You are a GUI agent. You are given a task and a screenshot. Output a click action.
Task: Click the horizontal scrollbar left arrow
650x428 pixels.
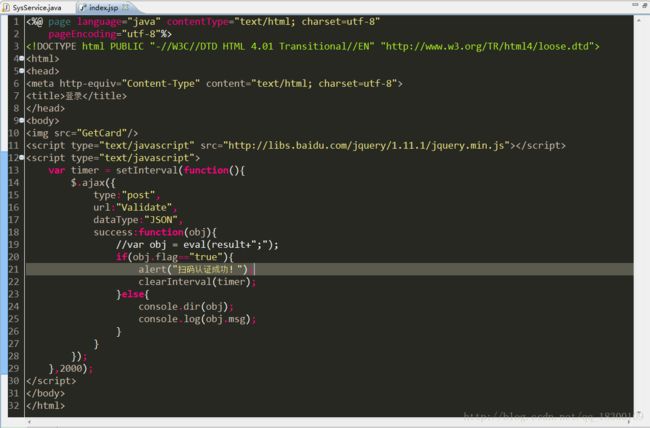pos(29,422)
